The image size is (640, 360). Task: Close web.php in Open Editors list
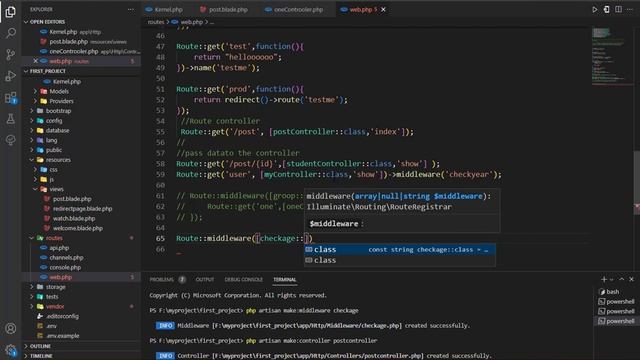36,61
